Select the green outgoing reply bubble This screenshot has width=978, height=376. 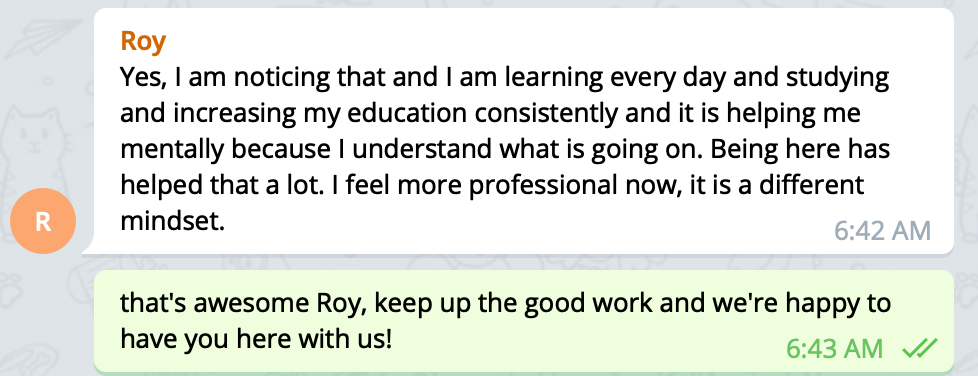coord(524,321)
